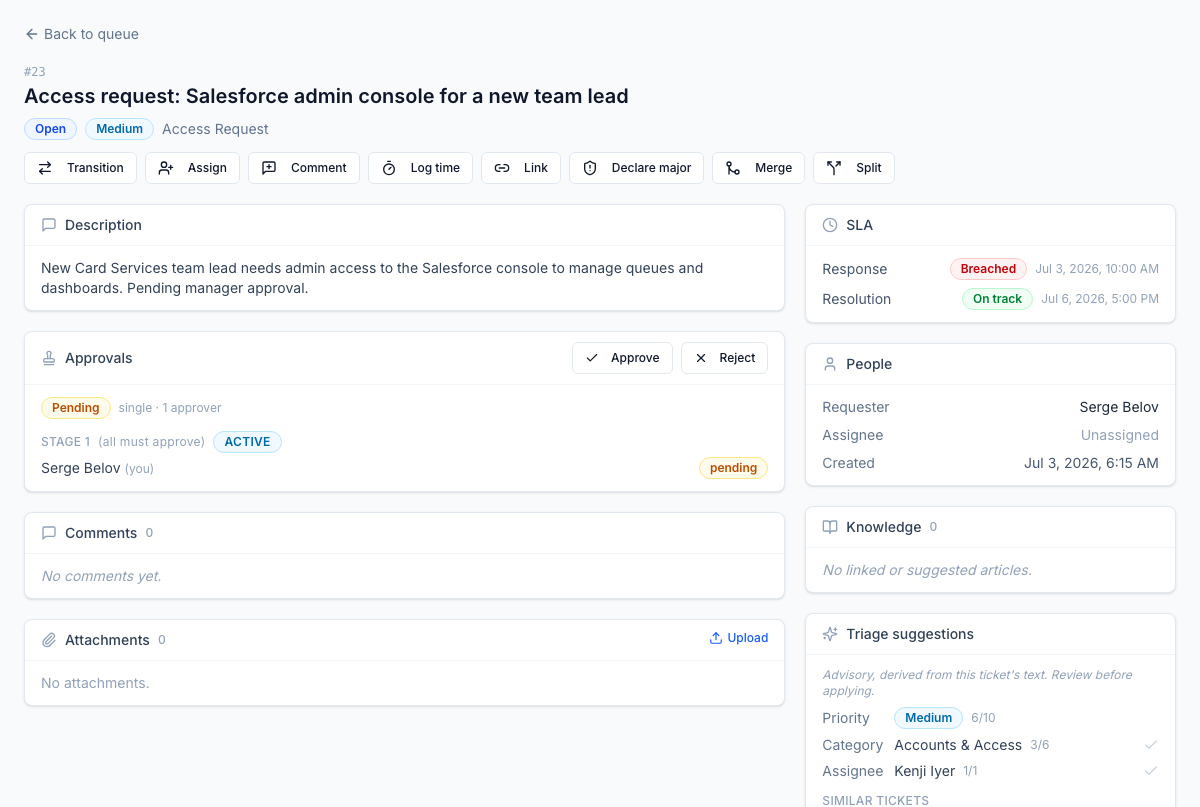Click the No comments yet text
1200x807 pixels.
click(101, 576)
